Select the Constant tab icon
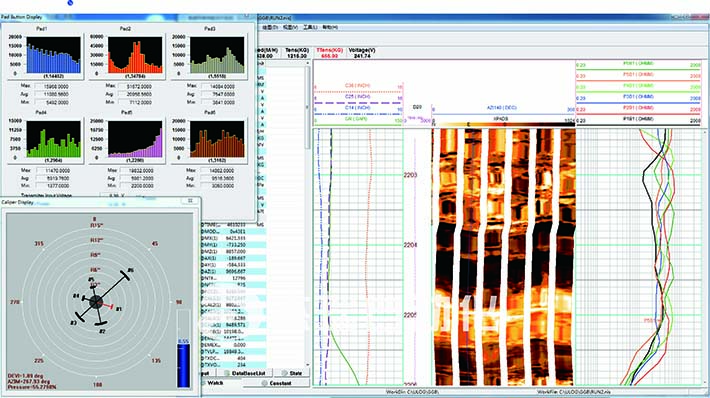Viewport: 710px width, 398px height. [265, 383]
